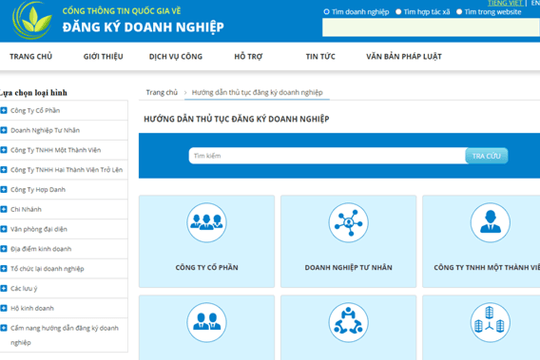Expand plus icon beside Cẩm nang hướng dẫn

(3, 328)
